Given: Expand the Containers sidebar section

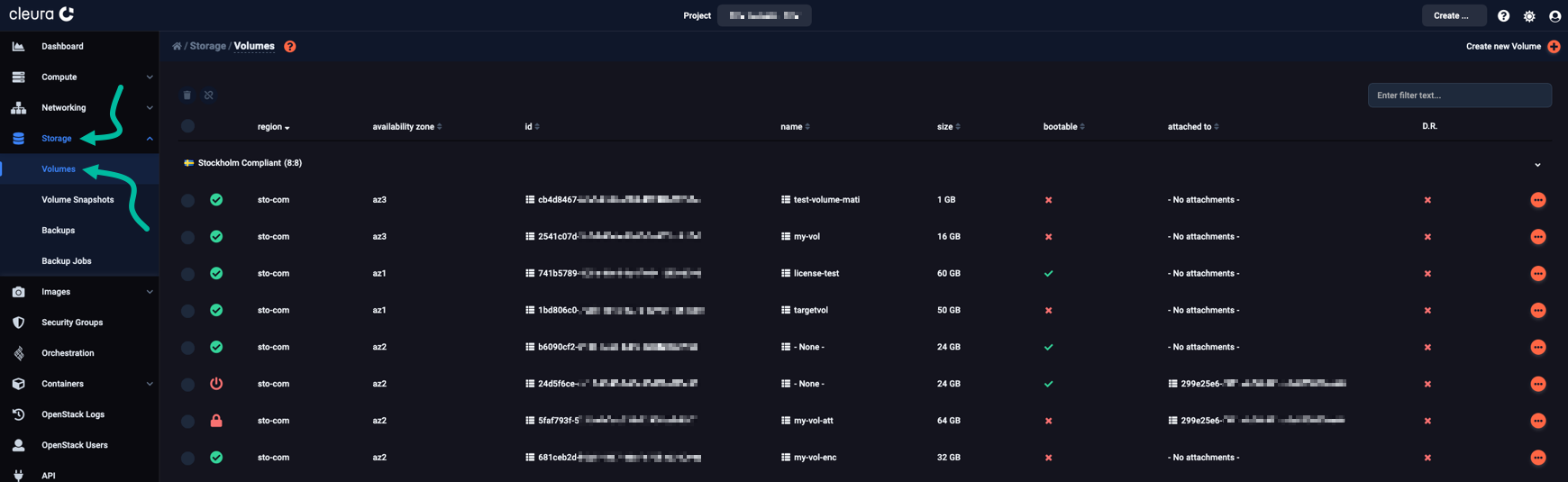Looking at the screenshot, I should [150, 384].
